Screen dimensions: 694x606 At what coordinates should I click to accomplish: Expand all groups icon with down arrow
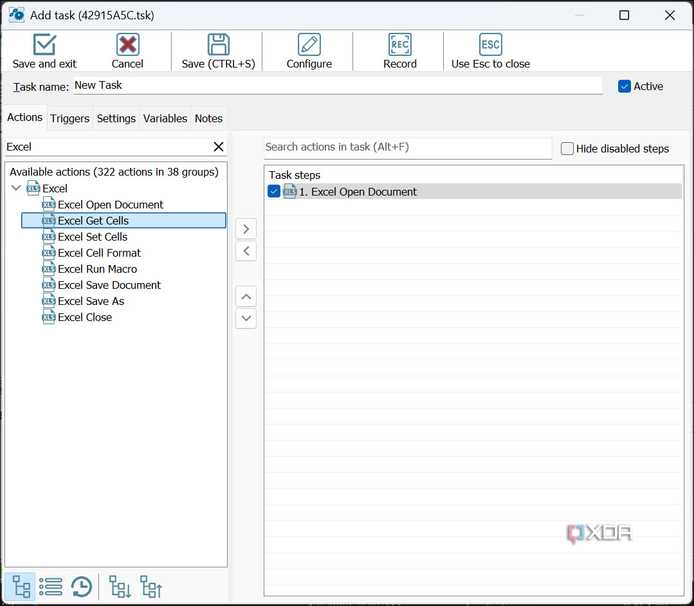tap(120, 587)
